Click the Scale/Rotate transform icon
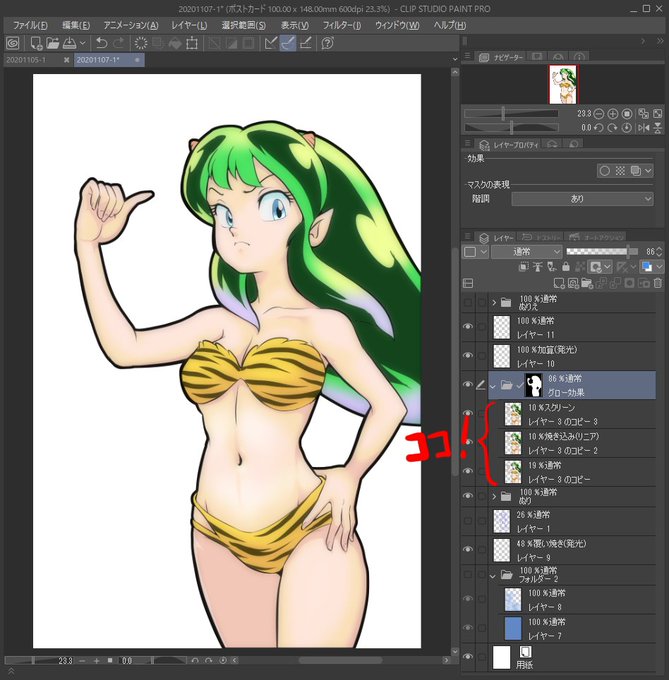Screen dimensions: 669x680 (x=192, y=43)
